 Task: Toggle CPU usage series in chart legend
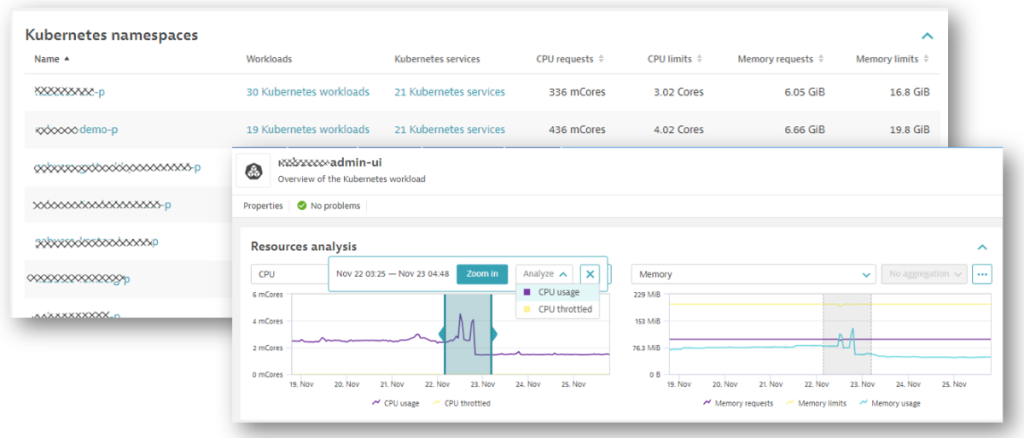pyautogui.click(x=397, y=403)
